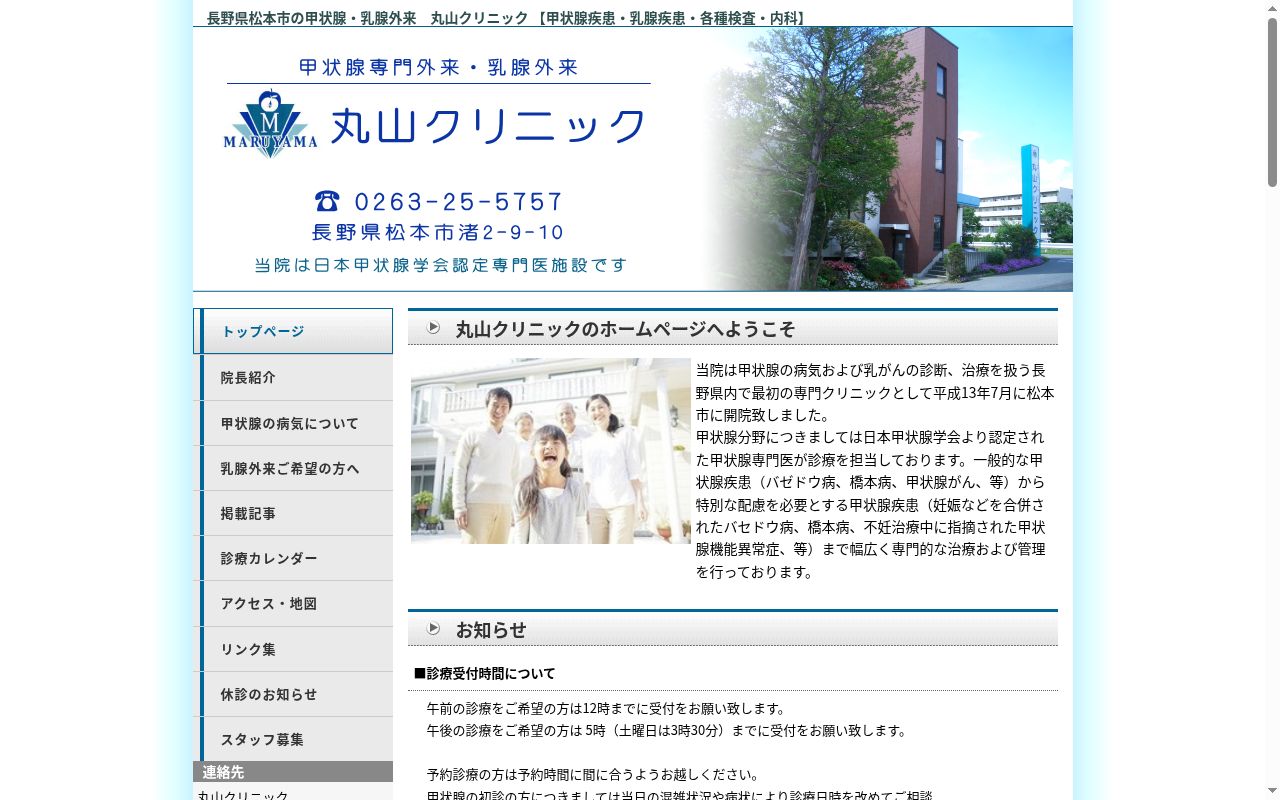Click the 丸山クリニック header title
This screenshot has height=800, width=1280.
[x=488, y=127]
